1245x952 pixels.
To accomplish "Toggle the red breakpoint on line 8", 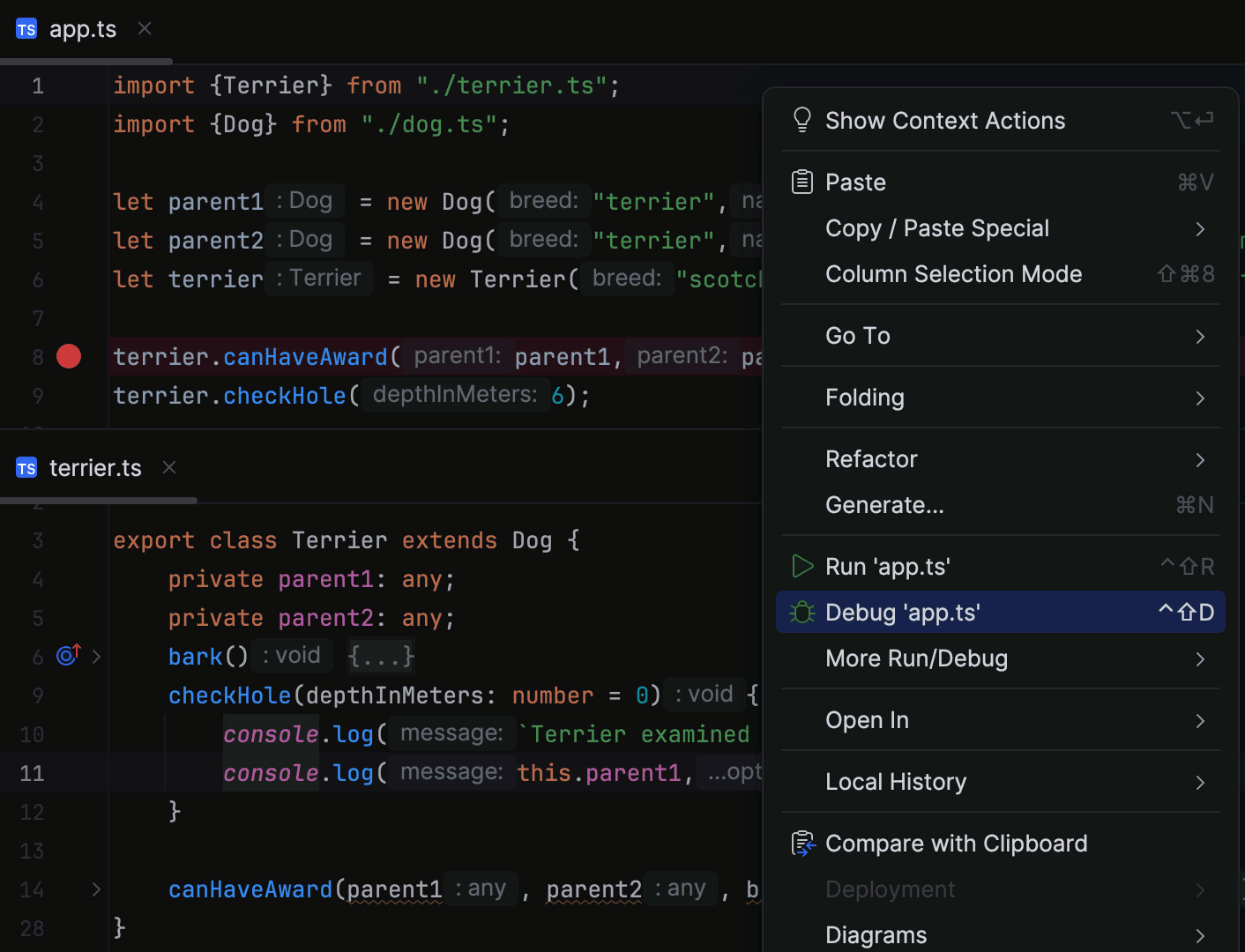I will 68,356.
